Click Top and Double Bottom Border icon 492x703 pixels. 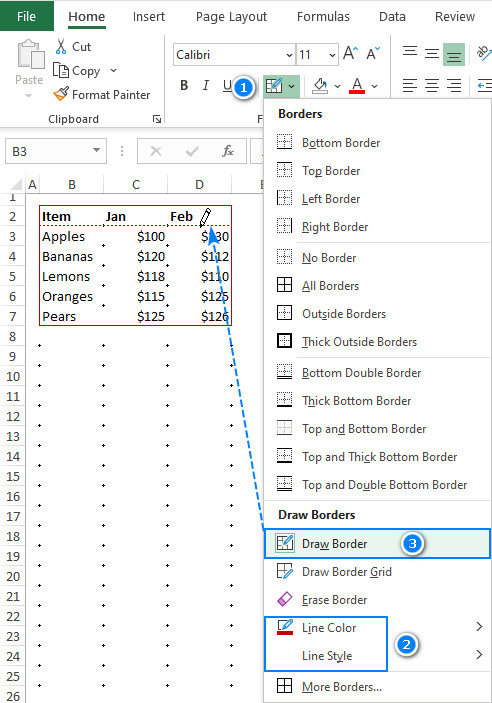point(284,484)
